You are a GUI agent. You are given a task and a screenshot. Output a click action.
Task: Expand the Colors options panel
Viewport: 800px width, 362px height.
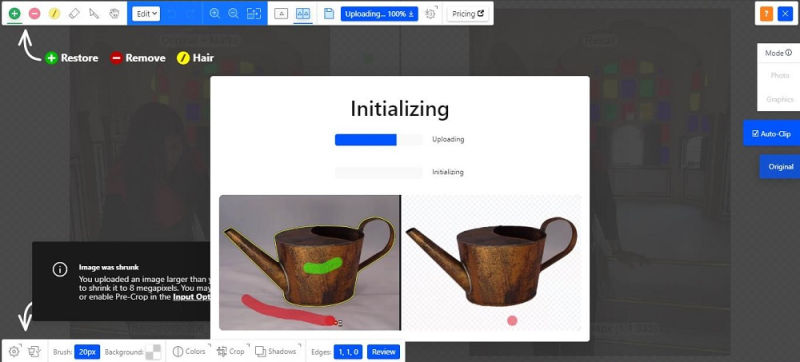189,351
